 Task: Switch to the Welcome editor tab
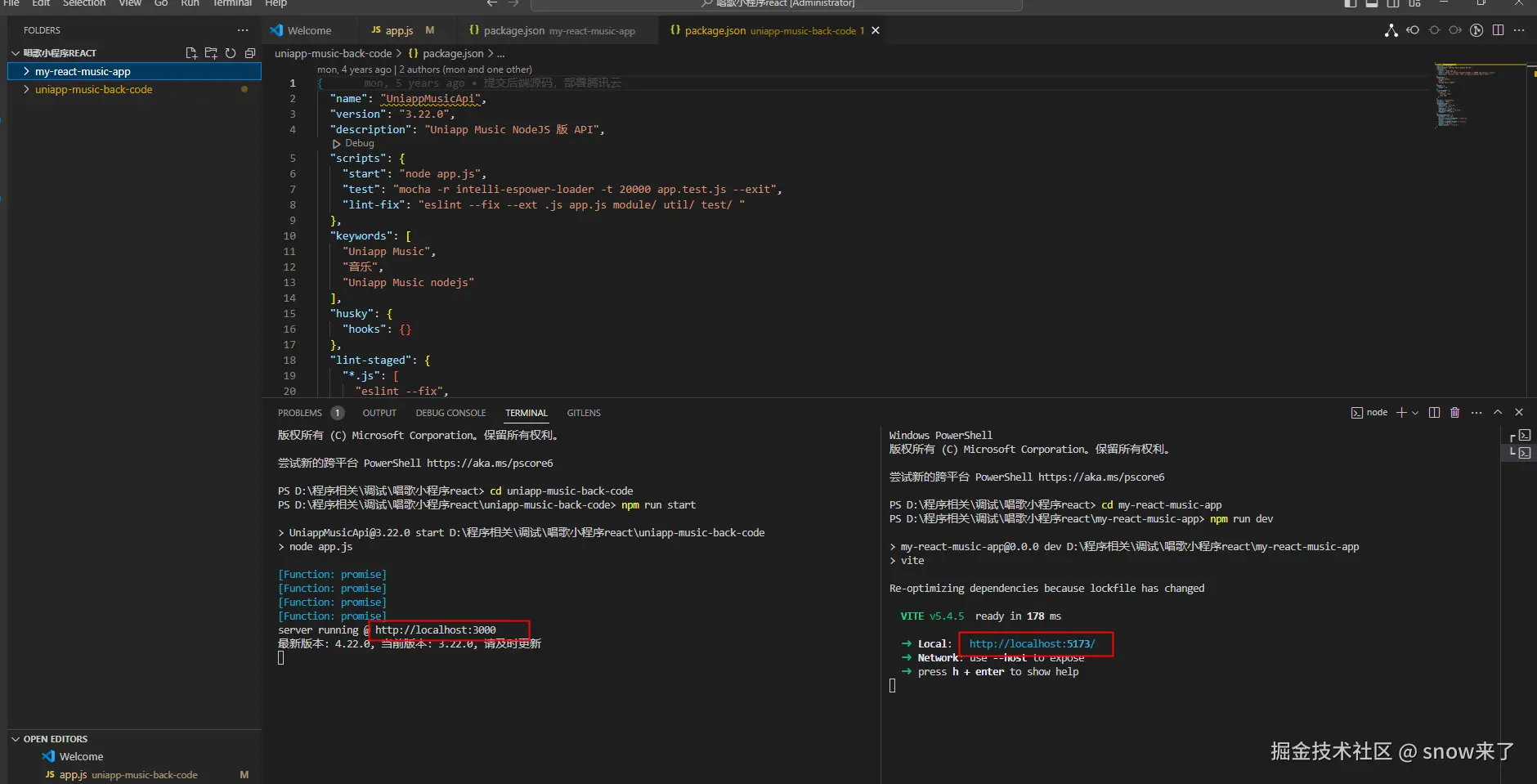309,30
